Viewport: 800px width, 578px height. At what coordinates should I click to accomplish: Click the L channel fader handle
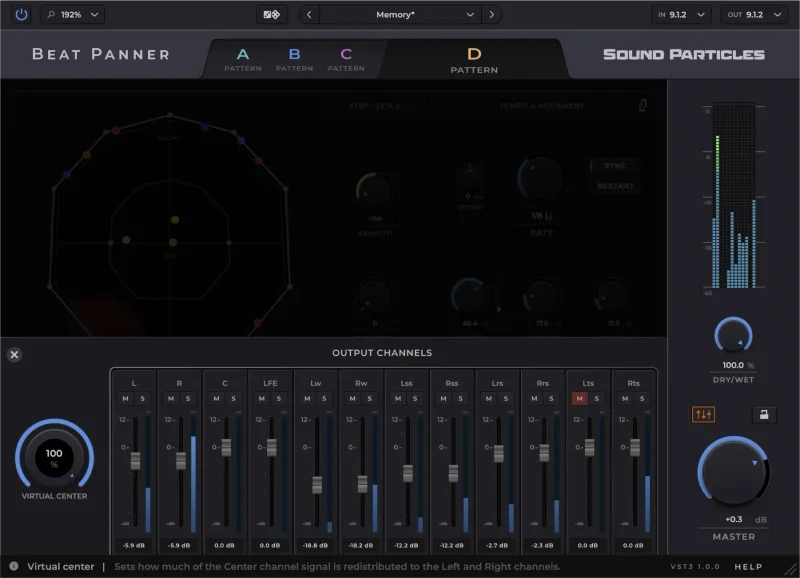135,461
